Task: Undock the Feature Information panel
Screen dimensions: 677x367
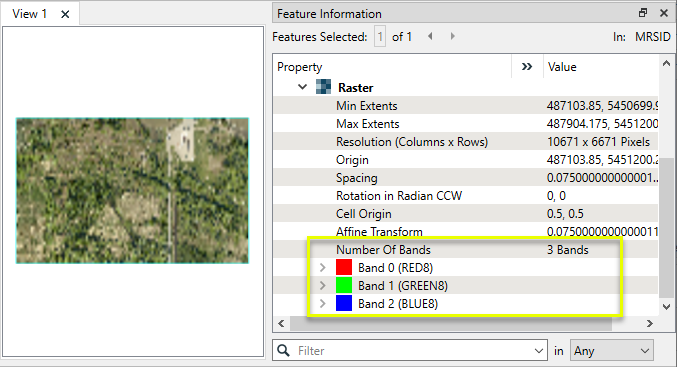Action: point(643,13)
